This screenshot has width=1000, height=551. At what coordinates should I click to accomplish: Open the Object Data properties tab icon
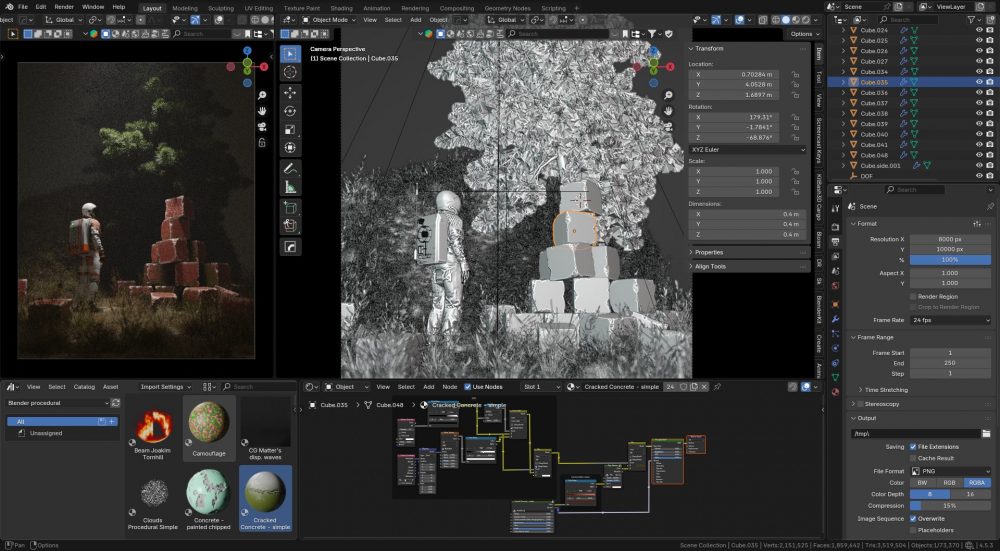(835, 378)
